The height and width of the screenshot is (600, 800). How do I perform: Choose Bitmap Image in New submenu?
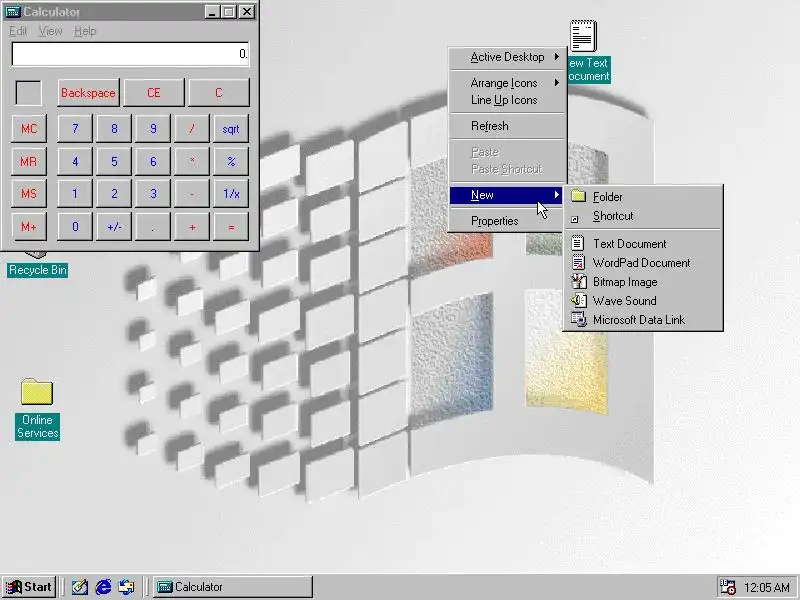click(643, 282)
